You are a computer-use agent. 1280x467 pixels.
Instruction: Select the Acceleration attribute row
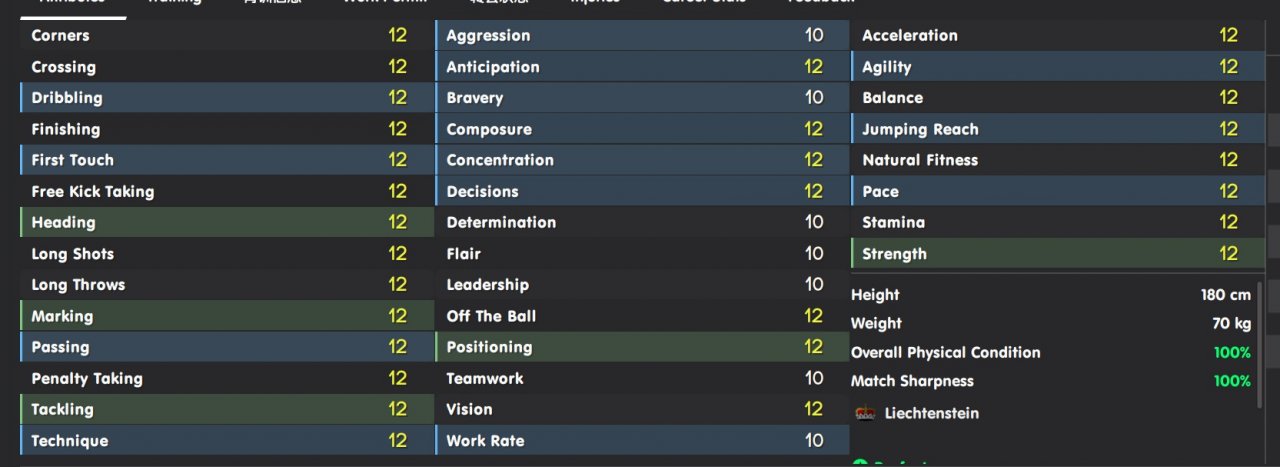click(x=1055, y=35)
